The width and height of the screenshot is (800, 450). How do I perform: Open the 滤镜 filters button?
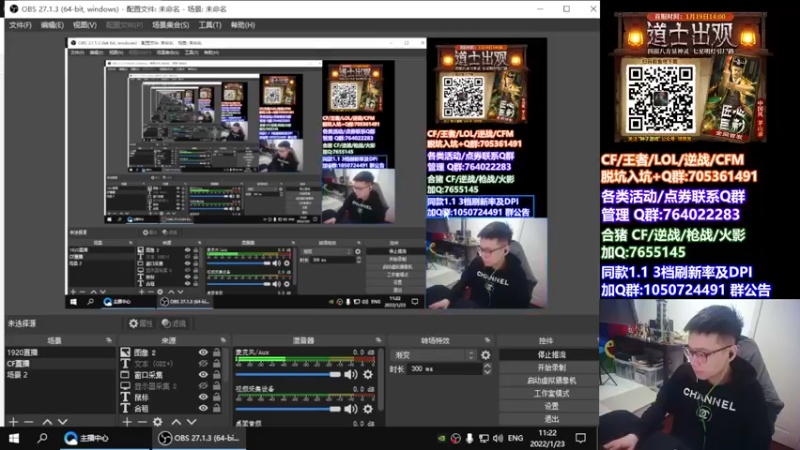(x=174, y=323)
